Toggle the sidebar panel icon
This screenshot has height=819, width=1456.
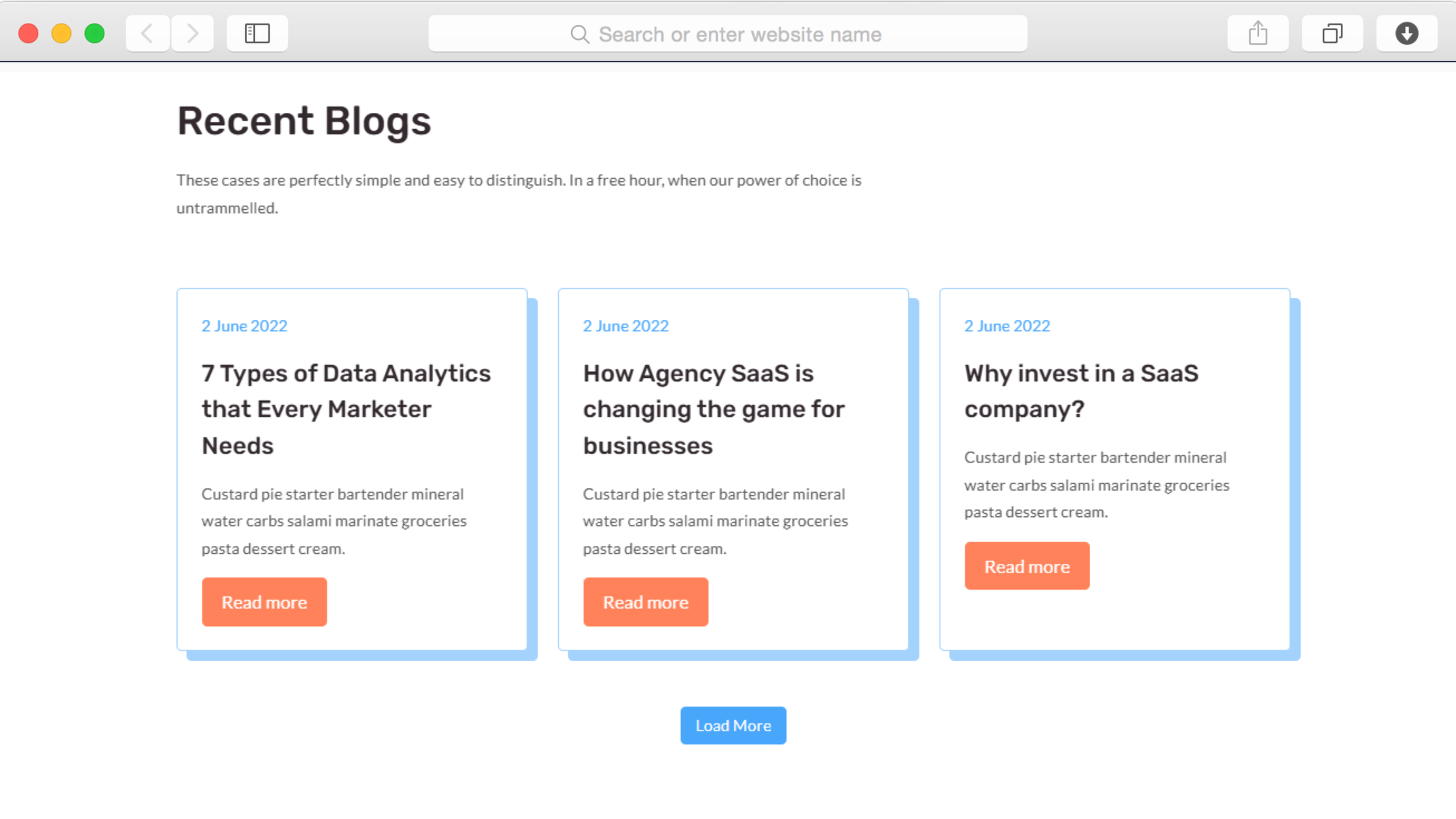(257, 33)
